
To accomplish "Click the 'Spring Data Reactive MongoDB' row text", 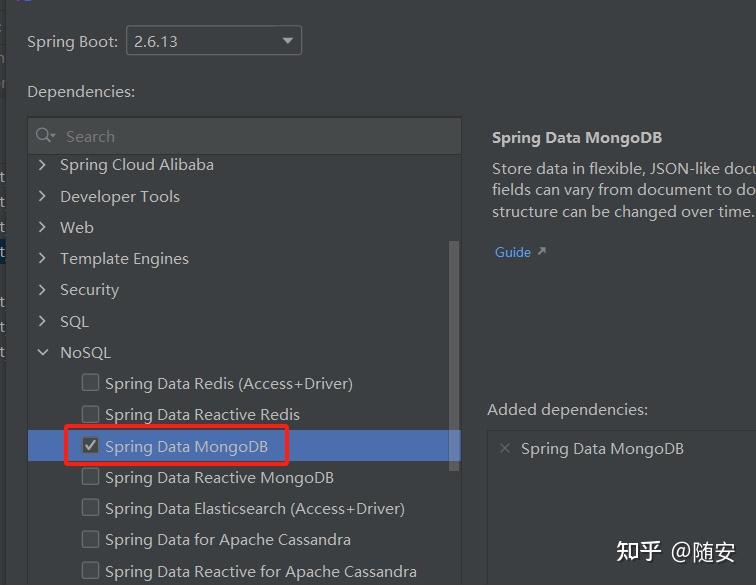I will pyautogui.click(x=219, y=477).
